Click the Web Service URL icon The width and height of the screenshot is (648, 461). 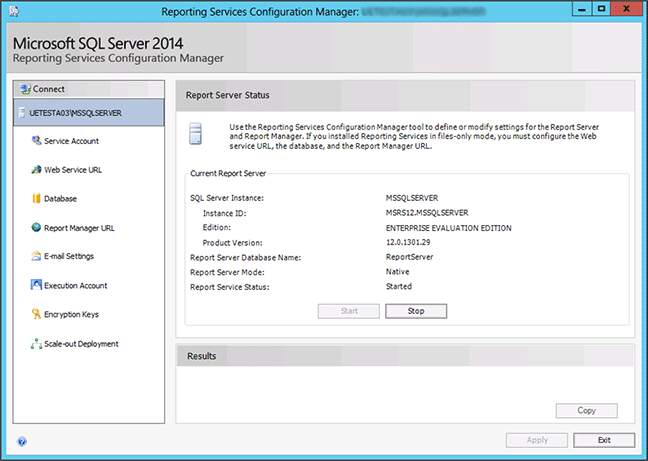(x=36, y=170)
